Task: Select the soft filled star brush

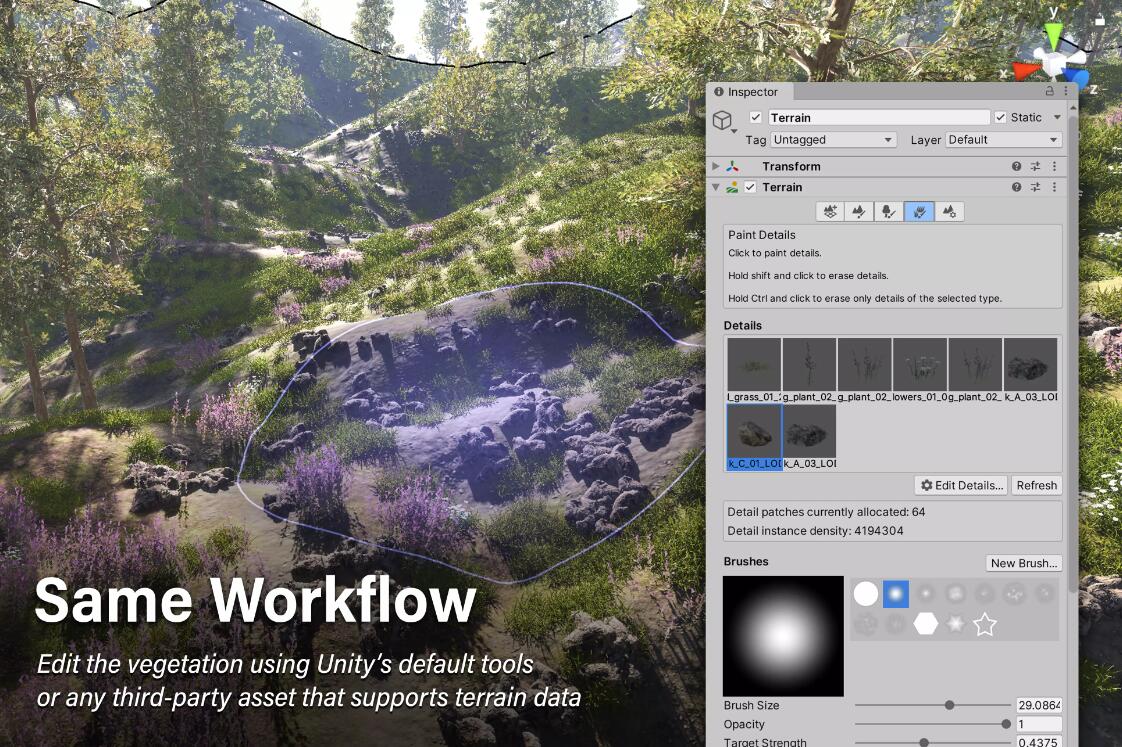Action: pyautogui.click(x=955, y=624)
